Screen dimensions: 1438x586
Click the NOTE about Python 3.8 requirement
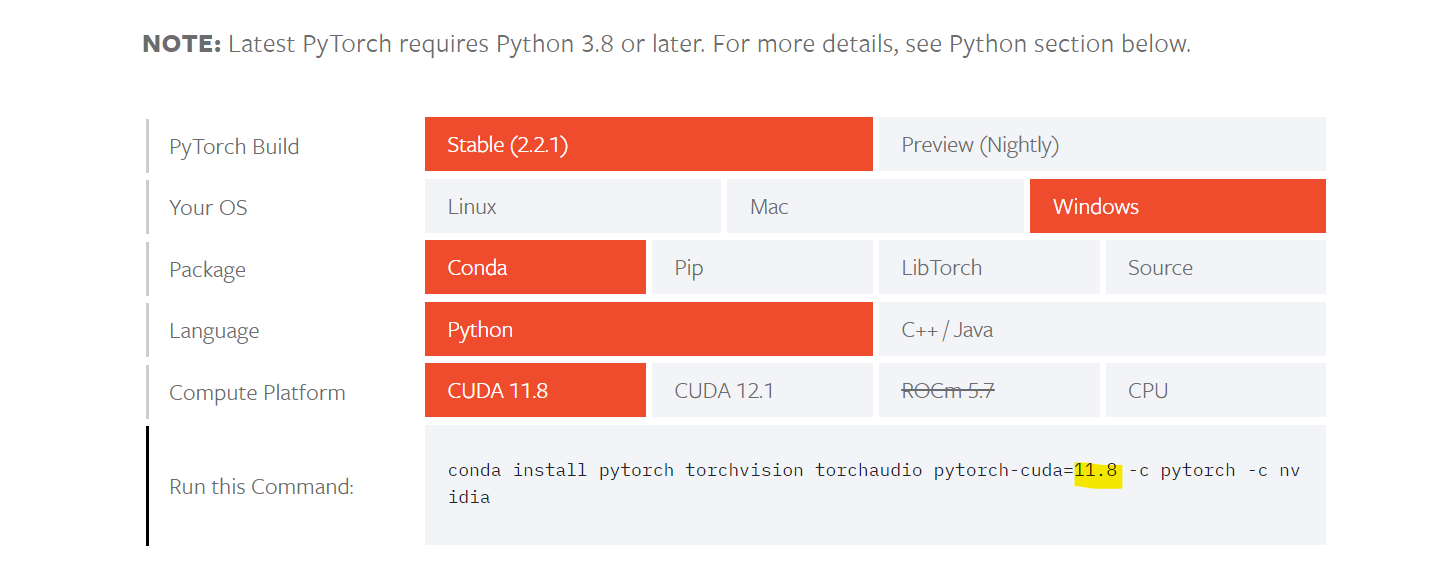[x=667, y=44]
